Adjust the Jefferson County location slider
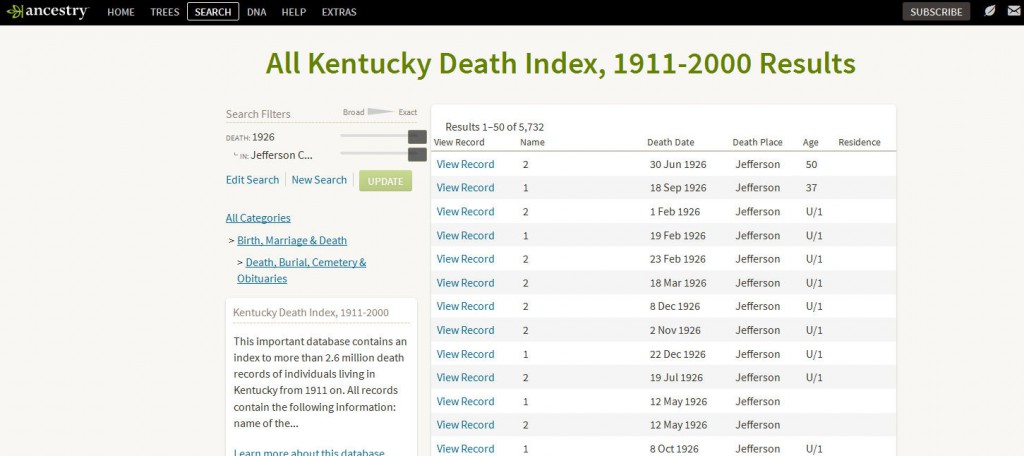The height and width of the screenshot is (456, 1024). pos(417,154)
